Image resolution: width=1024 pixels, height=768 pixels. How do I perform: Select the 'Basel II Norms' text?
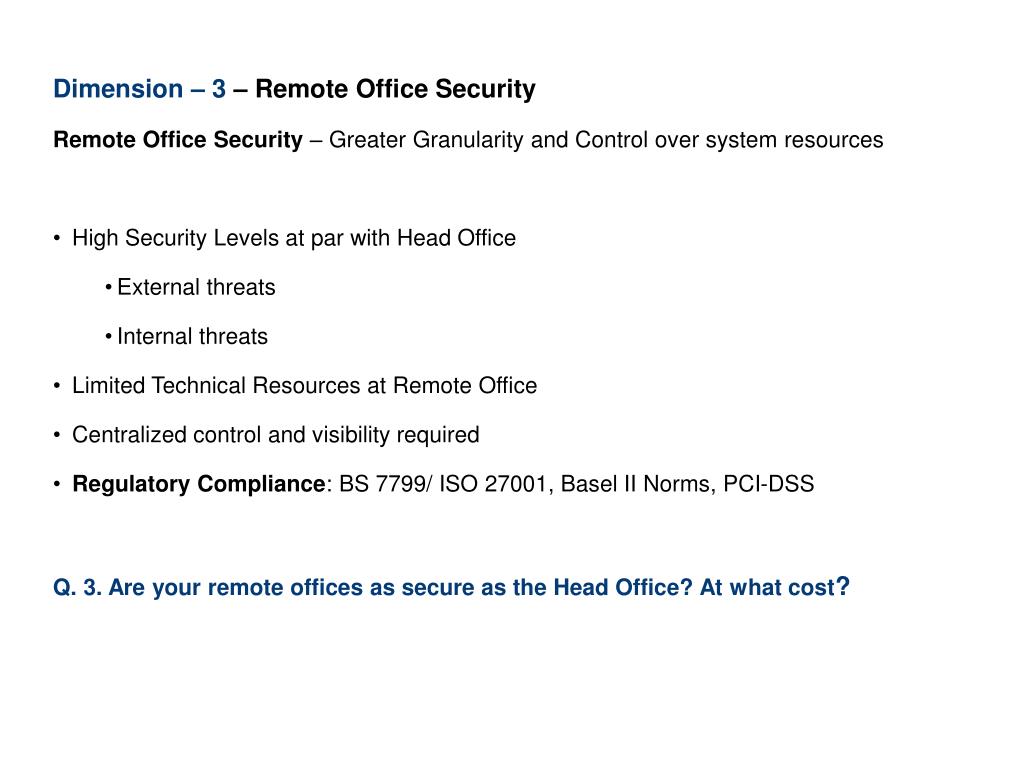pos(633,484)
